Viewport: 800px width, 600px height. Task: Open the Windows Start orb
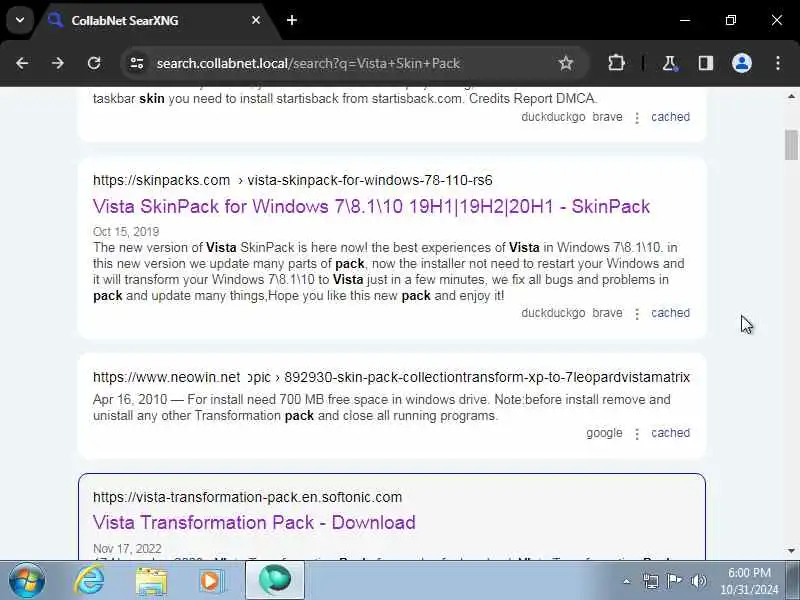point(27,580)
